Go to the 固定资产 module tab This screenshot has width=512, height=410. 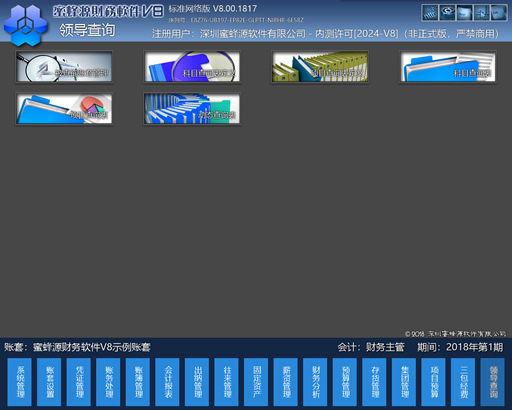[x=256, y=382]
